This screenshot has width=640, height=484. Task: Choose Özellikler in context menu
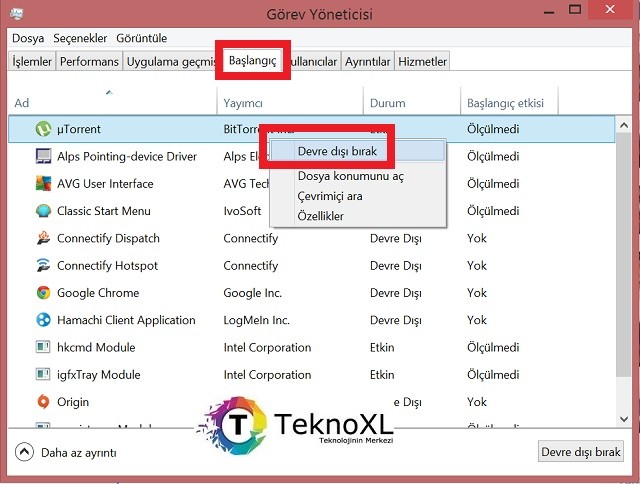pos(358,216)
